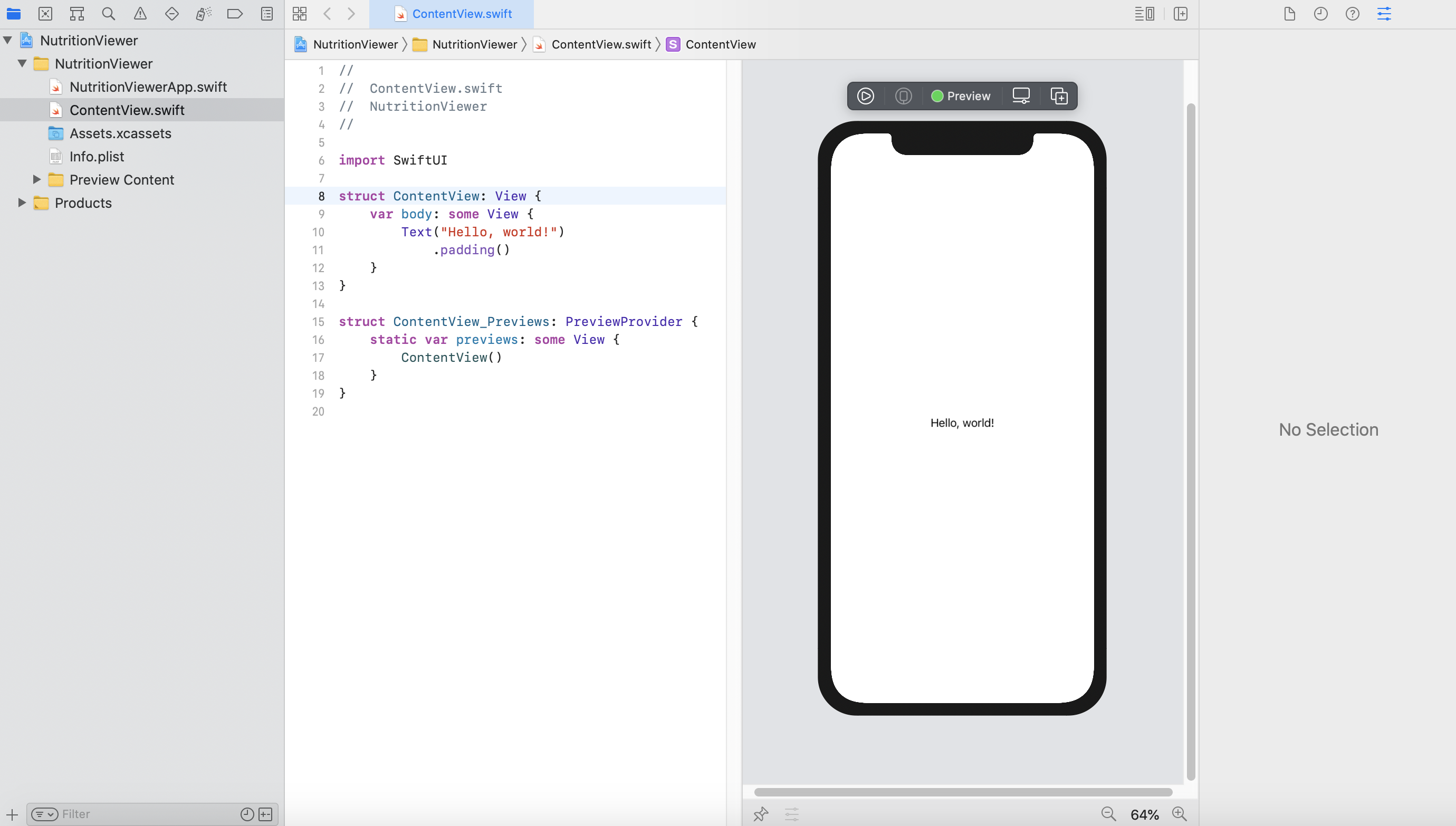This screenshot has width=1456, height=826.
Task: Click the Hello, world! preview text
Action: pos(962,422)
